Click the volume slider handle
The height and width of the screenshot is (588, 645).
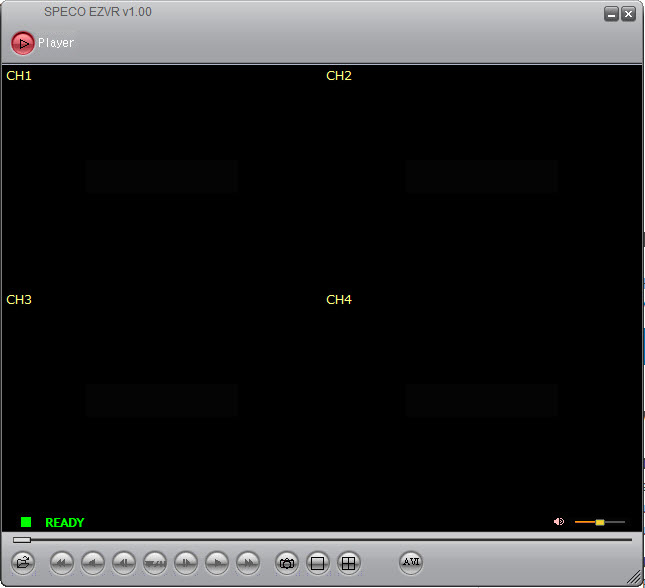click(x=600, y=522)
